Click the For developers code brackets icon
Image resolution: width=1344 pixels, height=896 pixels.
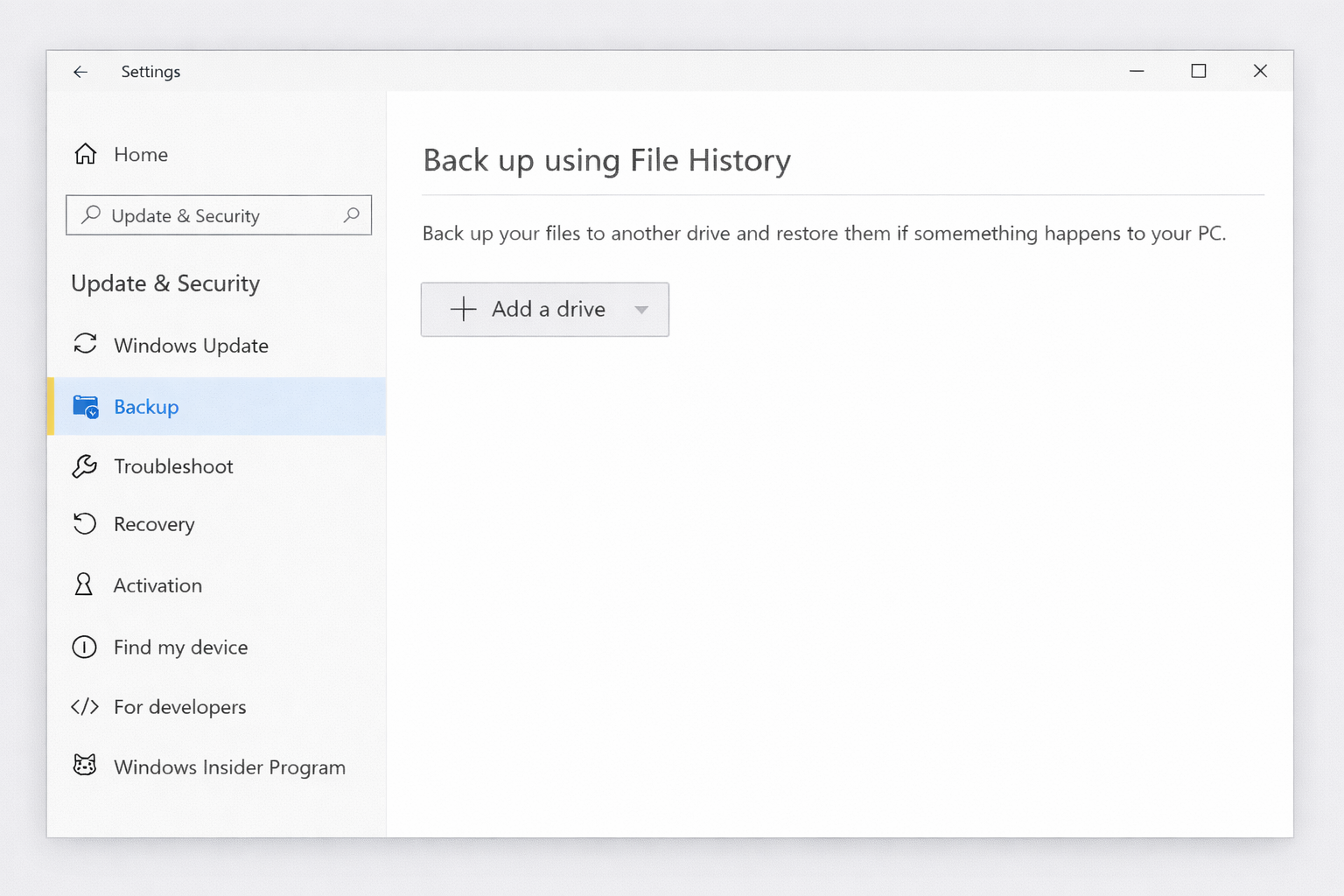coord(85,707)
